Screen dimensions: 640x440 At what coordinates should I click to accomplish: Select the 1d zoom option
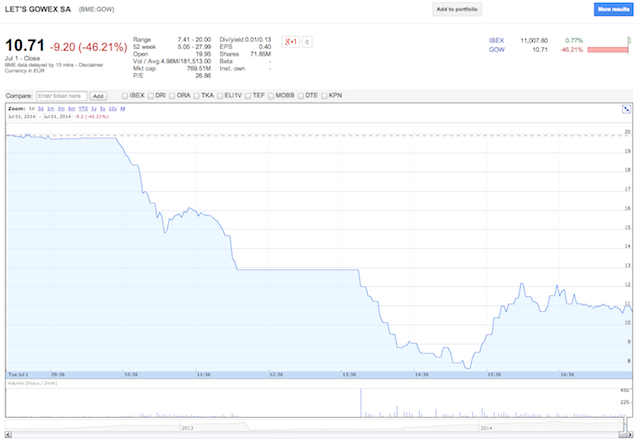[31, 109]
